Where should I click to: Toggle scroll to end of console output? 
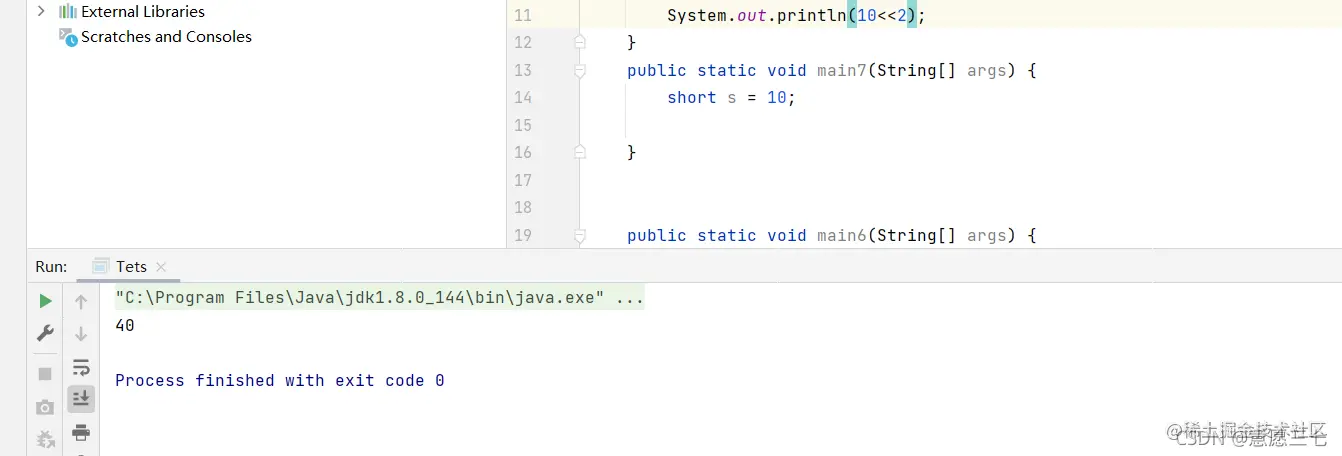(x=81, y=399)
